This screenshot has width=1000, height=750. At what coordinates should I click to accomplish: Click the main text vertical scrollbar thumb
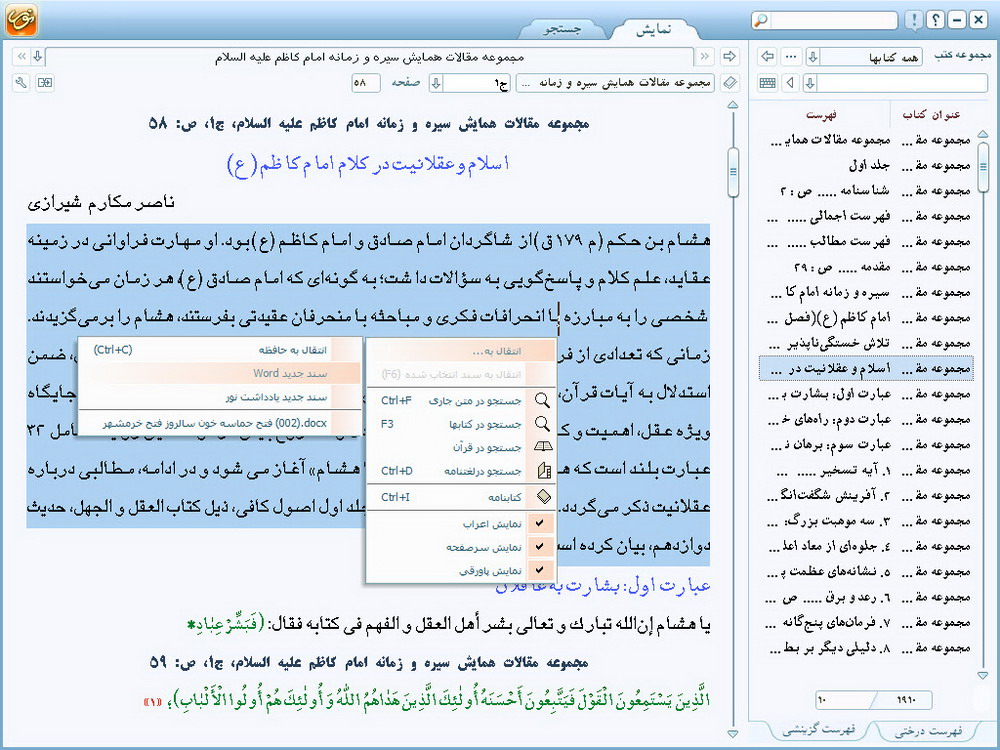click(x=733, y=172)
